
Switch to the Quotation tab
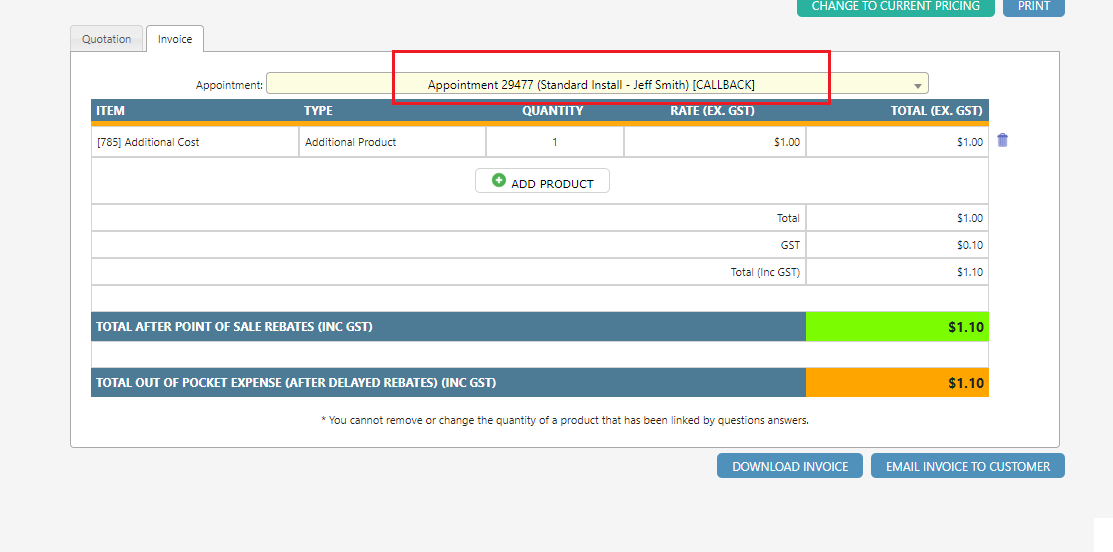pyautogui.click(x=107, y=39)
